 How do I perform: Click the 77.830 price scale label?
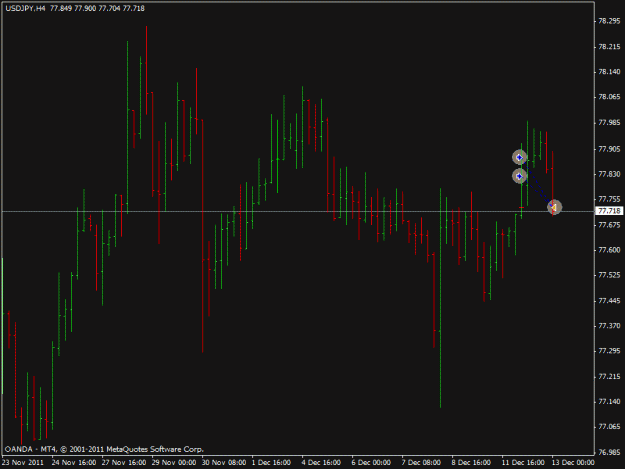[609, 174]
